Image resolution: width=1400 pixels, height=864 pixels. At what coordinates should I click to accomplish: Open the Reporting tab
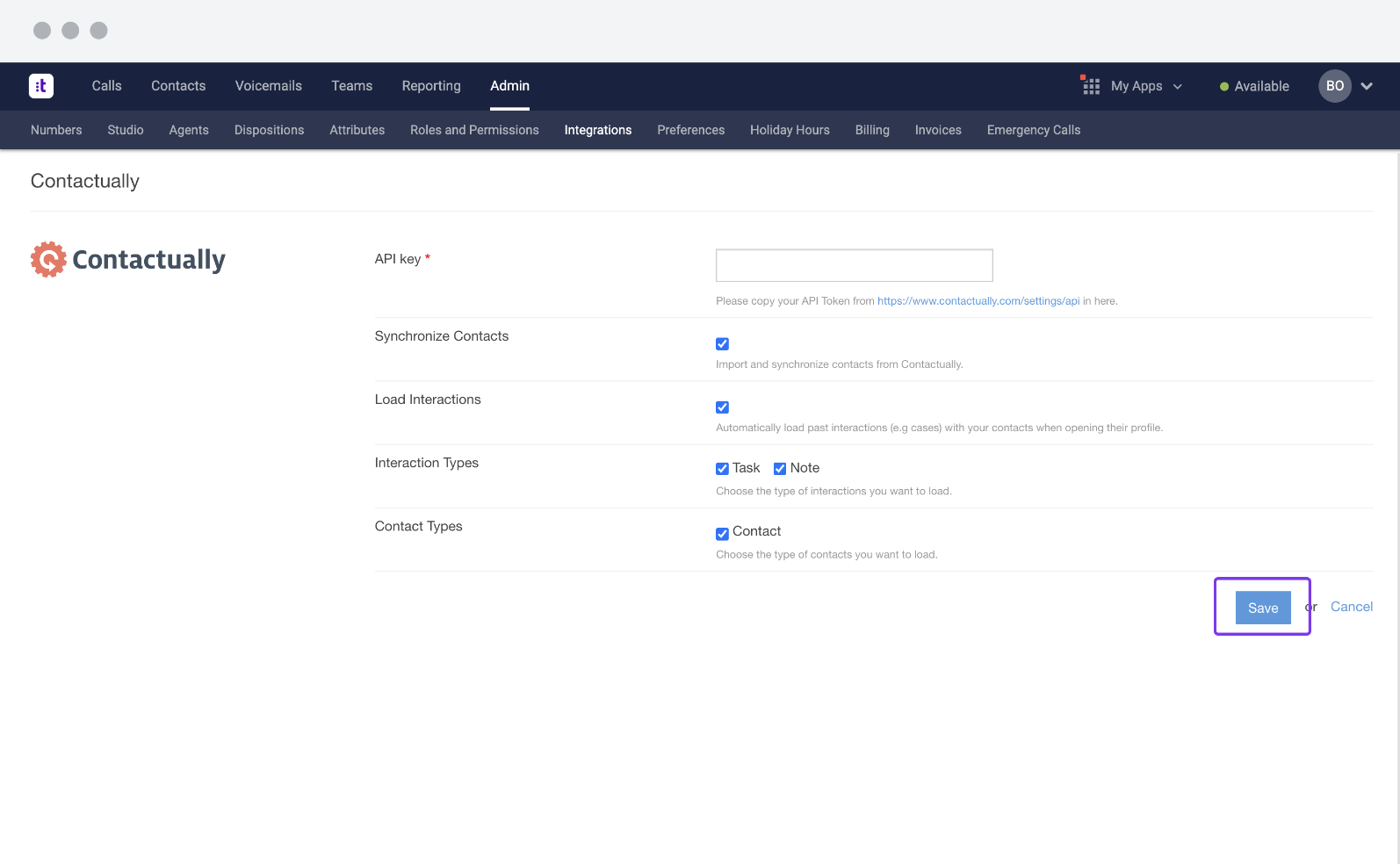[x=431, y=86]
